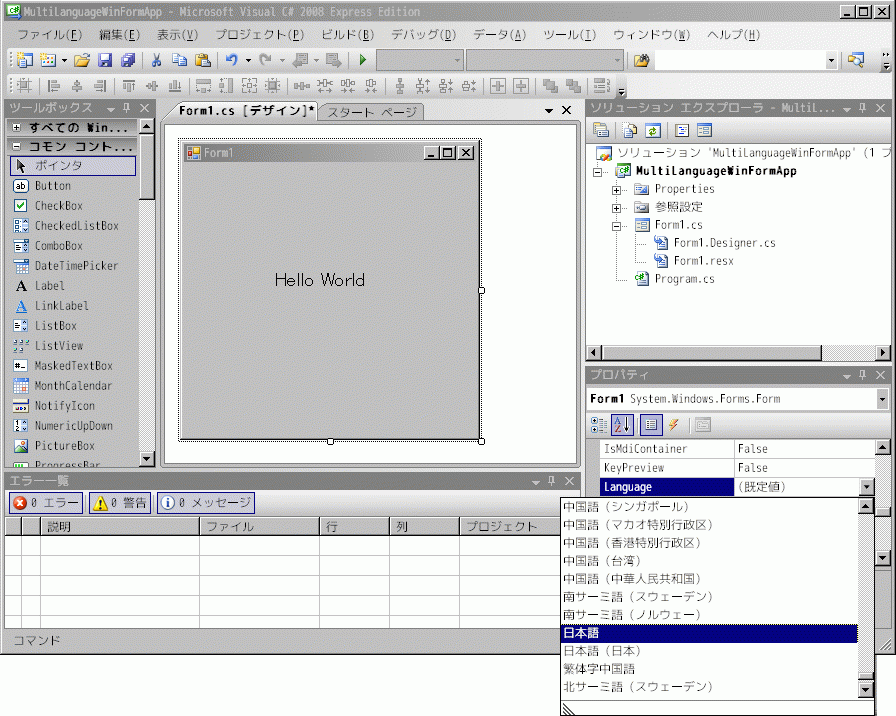Choose 中国語 (台湾) from the language list
The image size is (896, 716).
[x=709, y=561]
